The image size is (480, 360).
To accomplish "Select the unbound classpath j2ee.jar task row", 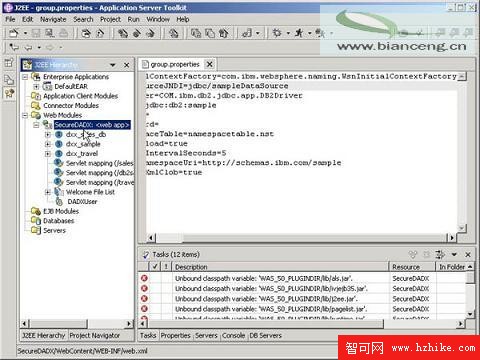I will (x=302, y=299).
